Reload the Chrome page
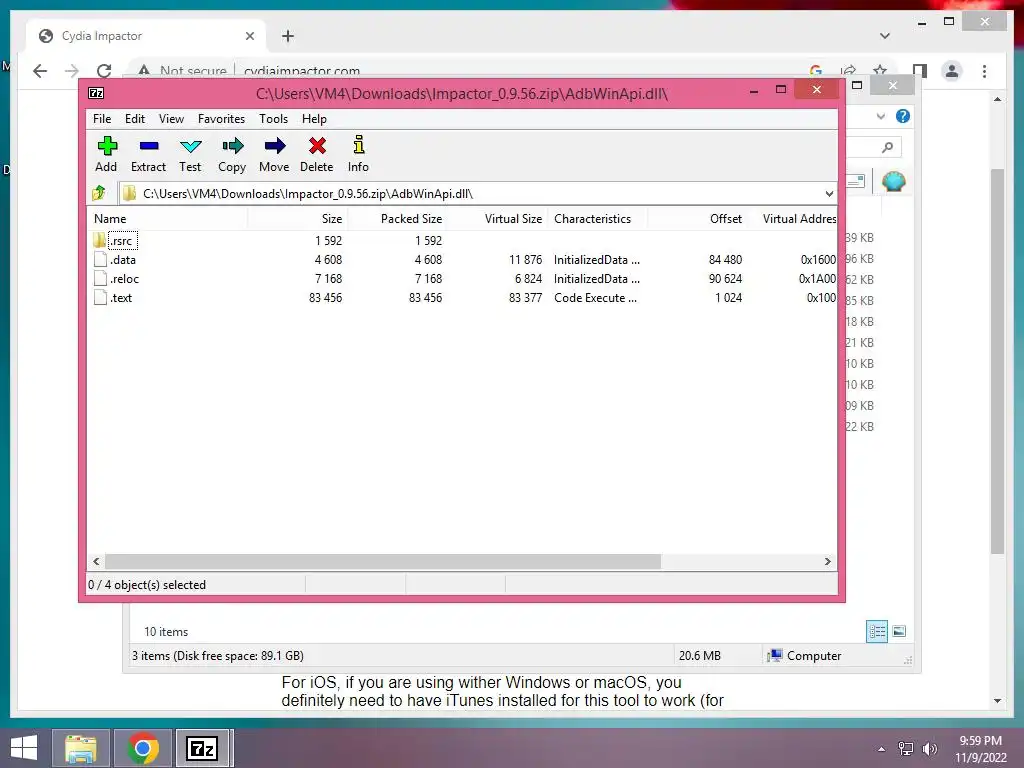This screenshot has height=768, width=1024. click(x=104, y=71)
